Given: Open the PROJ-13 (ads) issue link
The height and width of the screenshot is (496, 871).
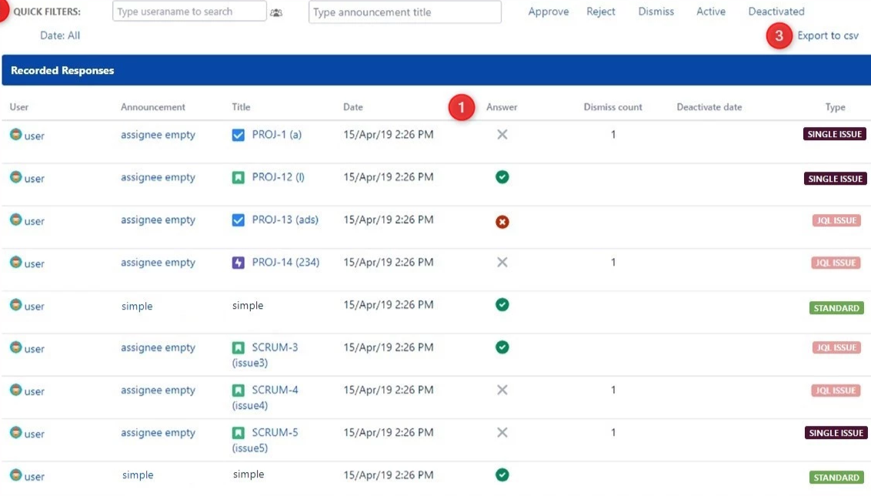Looking at the screenshot, I should point(284,220).
